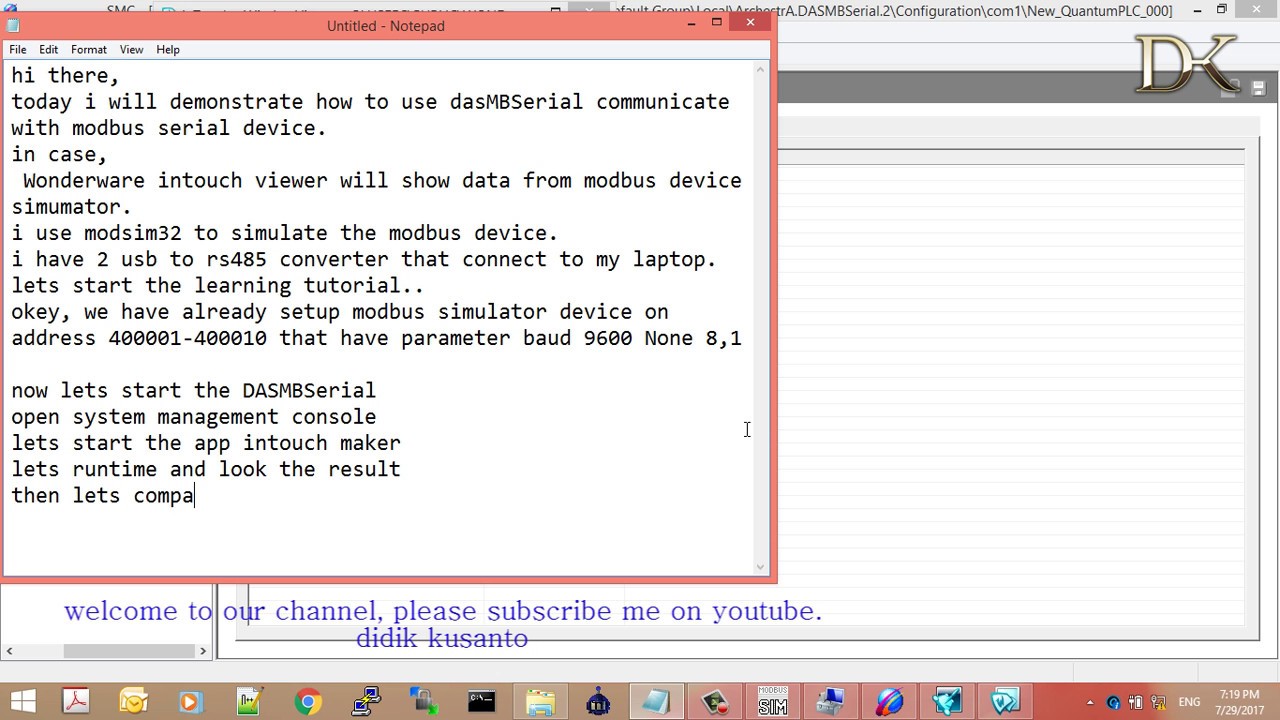This screenshot has height=720, width=1280.
Task: Click the save icon in the SMC window
Action: point(1258,89)
